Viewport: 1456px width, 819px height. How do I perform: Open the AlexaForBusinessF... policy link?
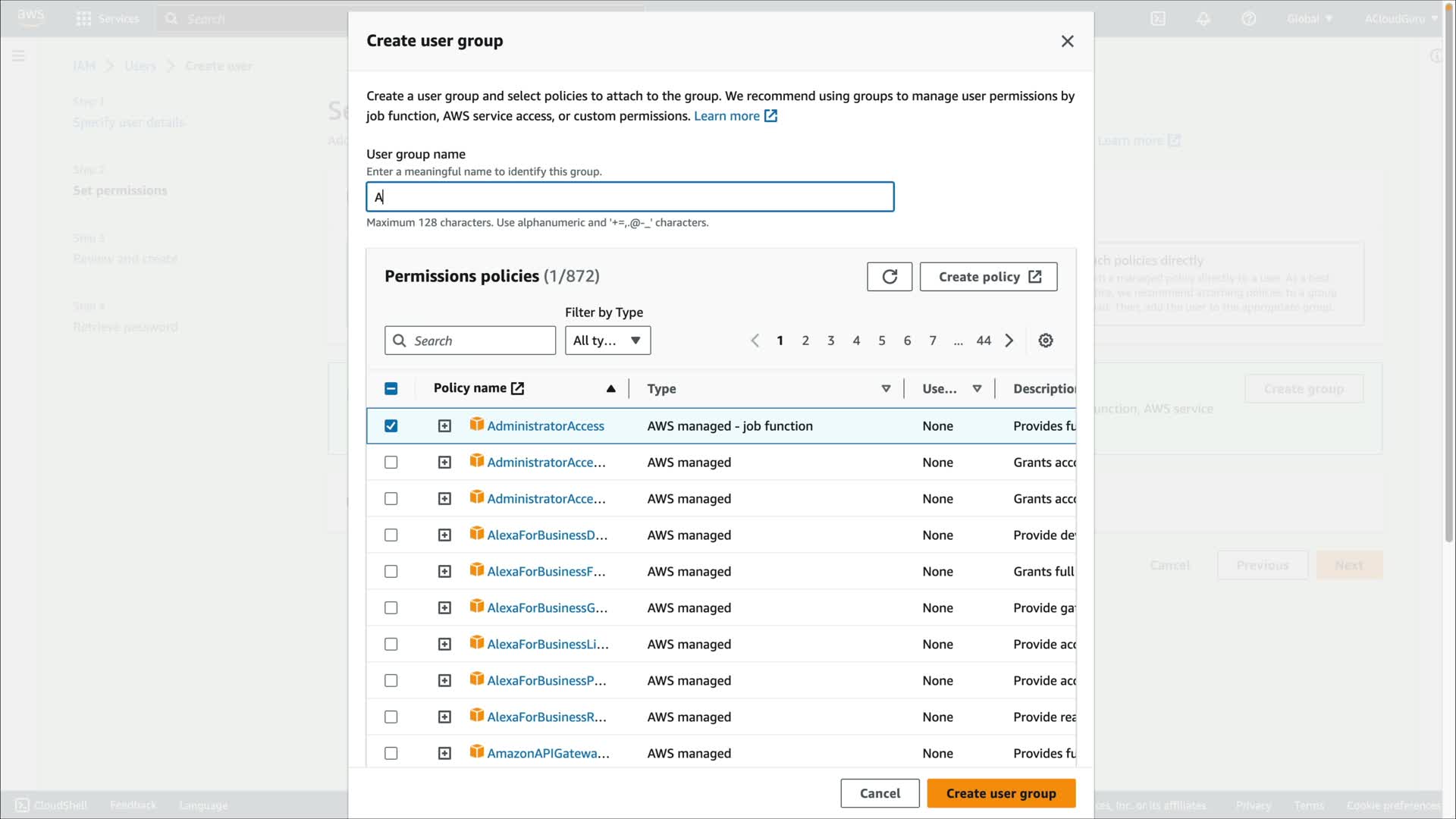pos(546,572)
